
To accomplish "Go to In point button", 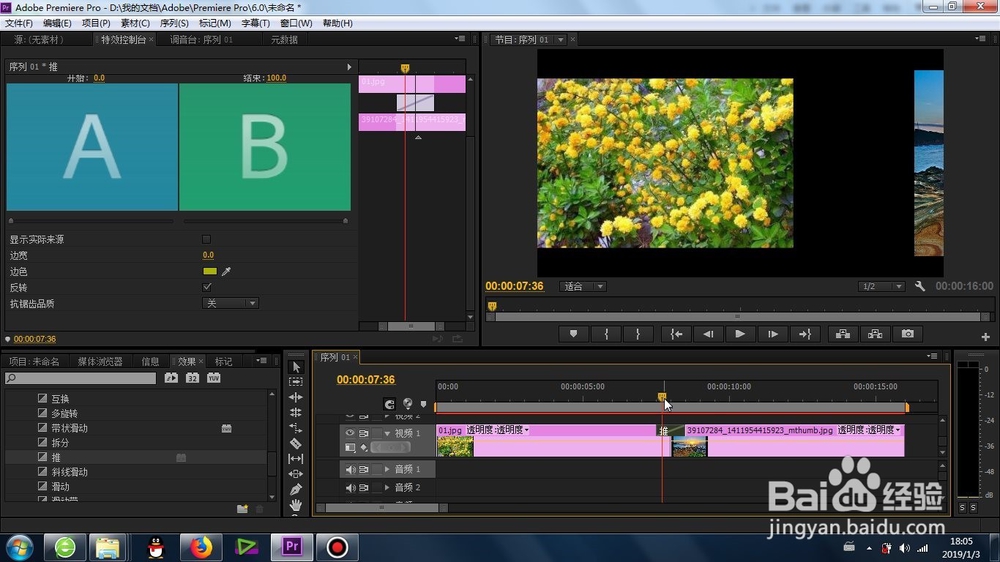I will point(676,334).
